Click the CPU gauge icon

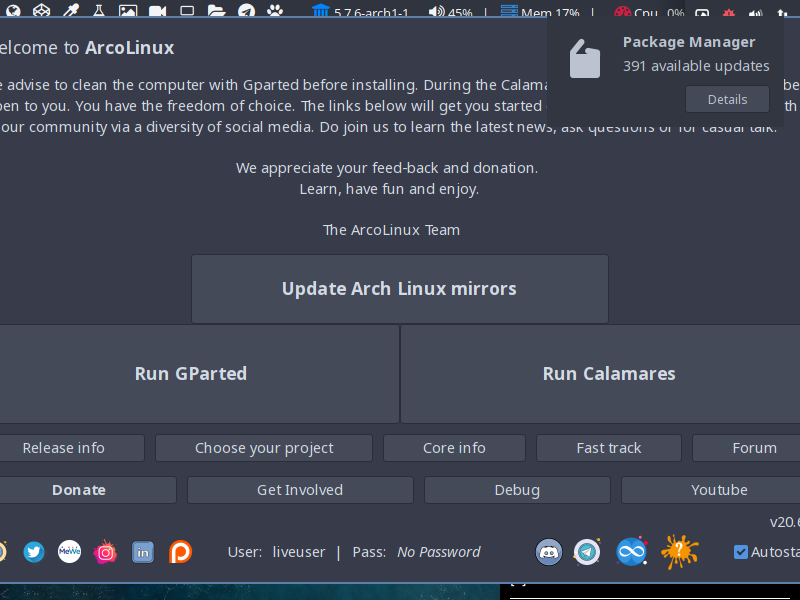click(x=622, y=11)
